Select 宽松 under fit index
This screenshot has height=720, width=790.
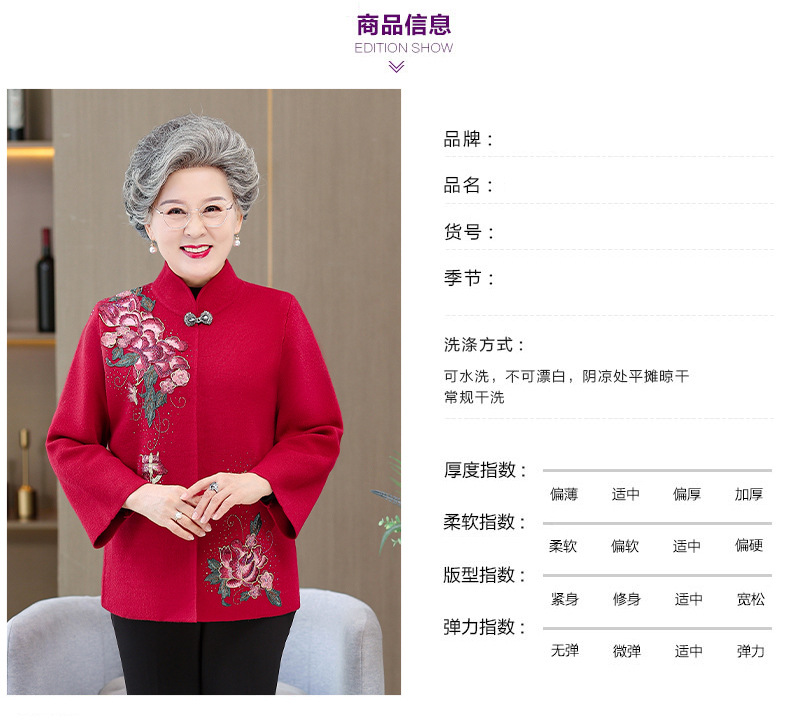(751, 599)
